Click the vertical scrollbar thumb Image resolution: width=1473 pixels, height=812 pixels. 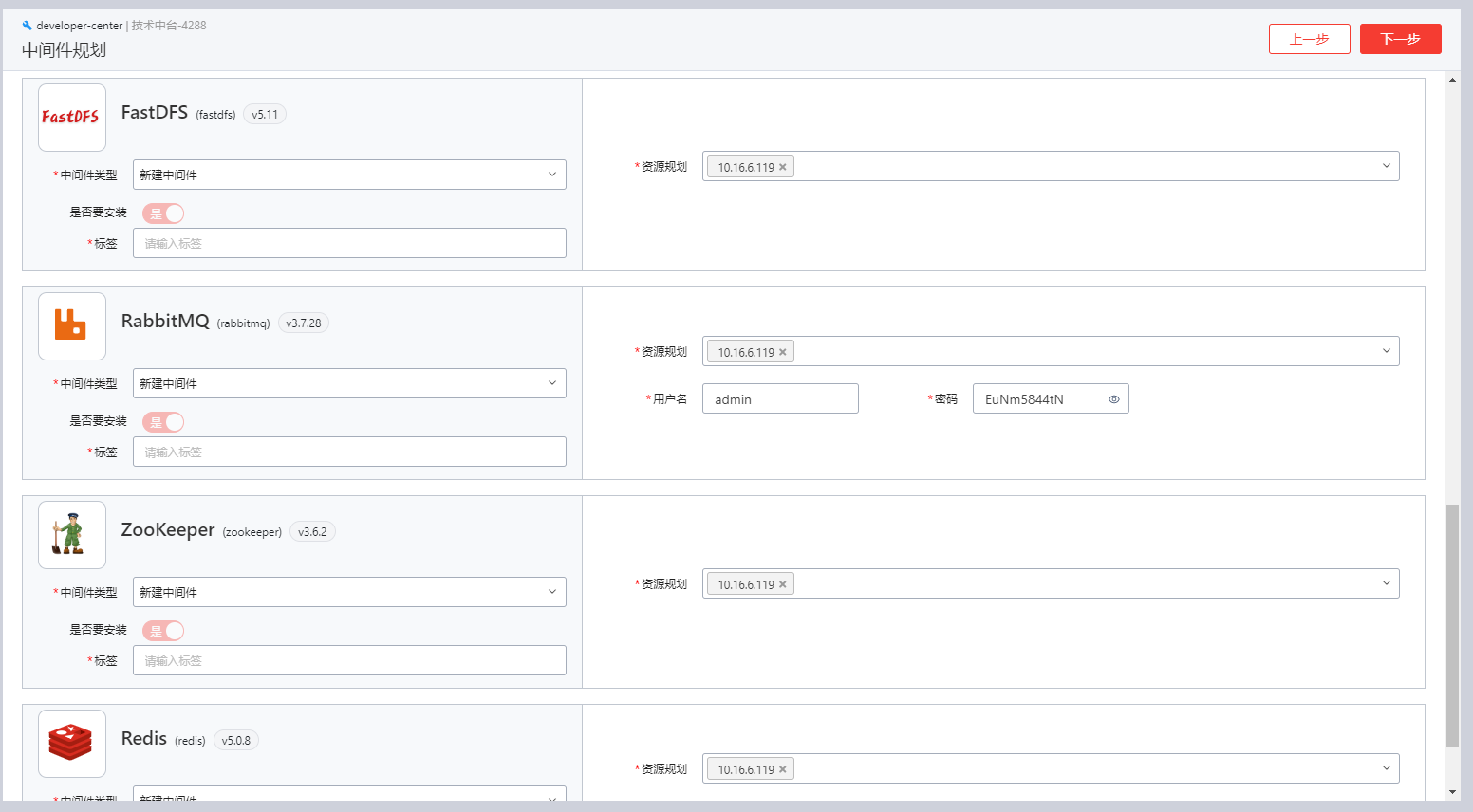click(x=1452, y=626)
